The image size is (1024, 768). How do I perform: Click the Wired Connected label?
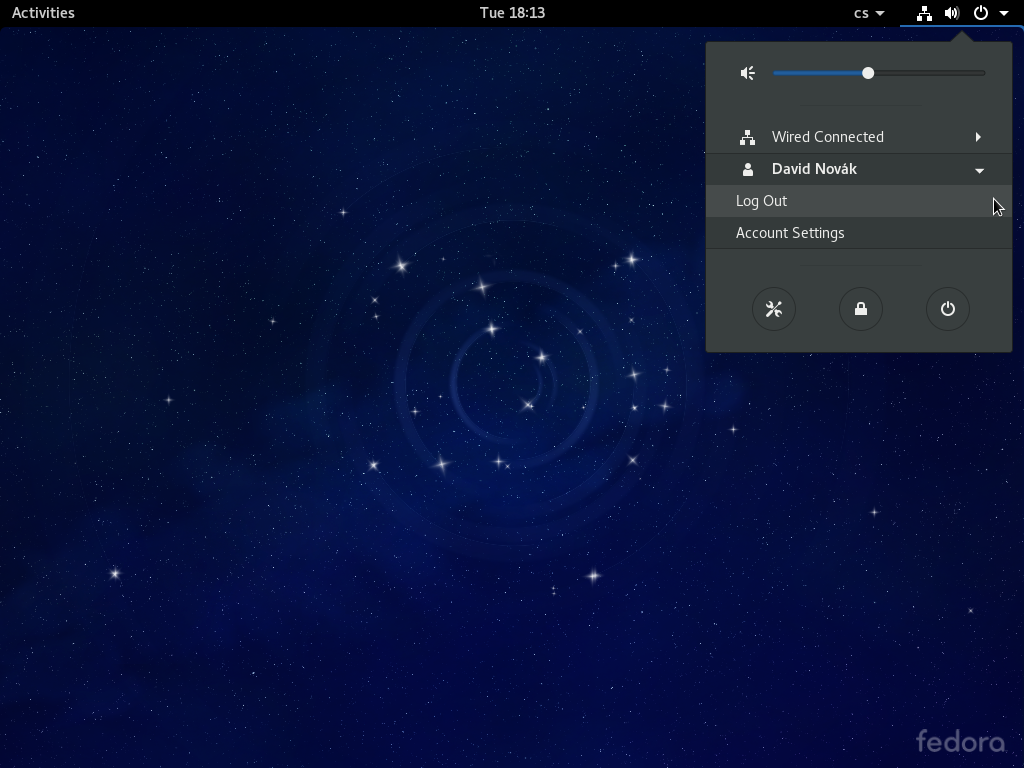827,137
